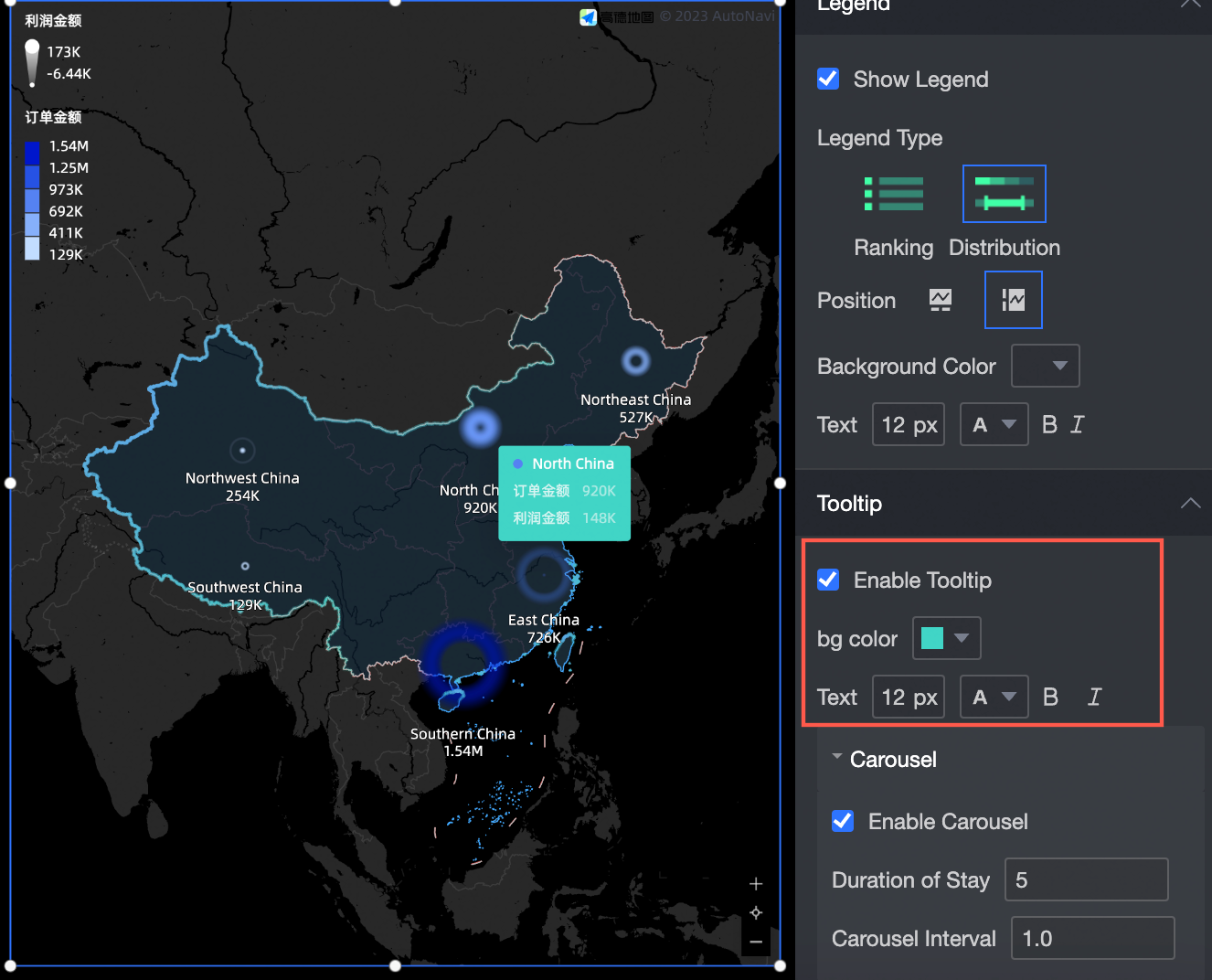This screenshot has height=980, width=1212.
Task: Open the legend Background Color dropdown
Action: 1045,366
